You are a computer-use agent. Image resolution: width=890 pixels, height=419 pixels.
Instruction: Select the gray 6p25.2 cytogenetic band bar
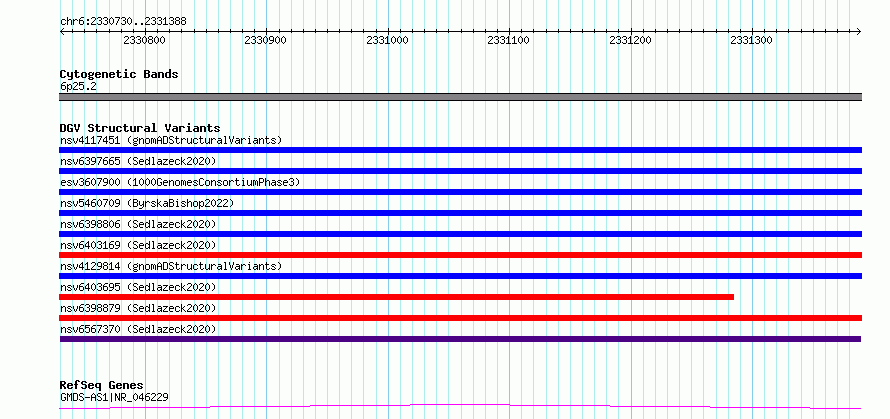click(460, 97)
